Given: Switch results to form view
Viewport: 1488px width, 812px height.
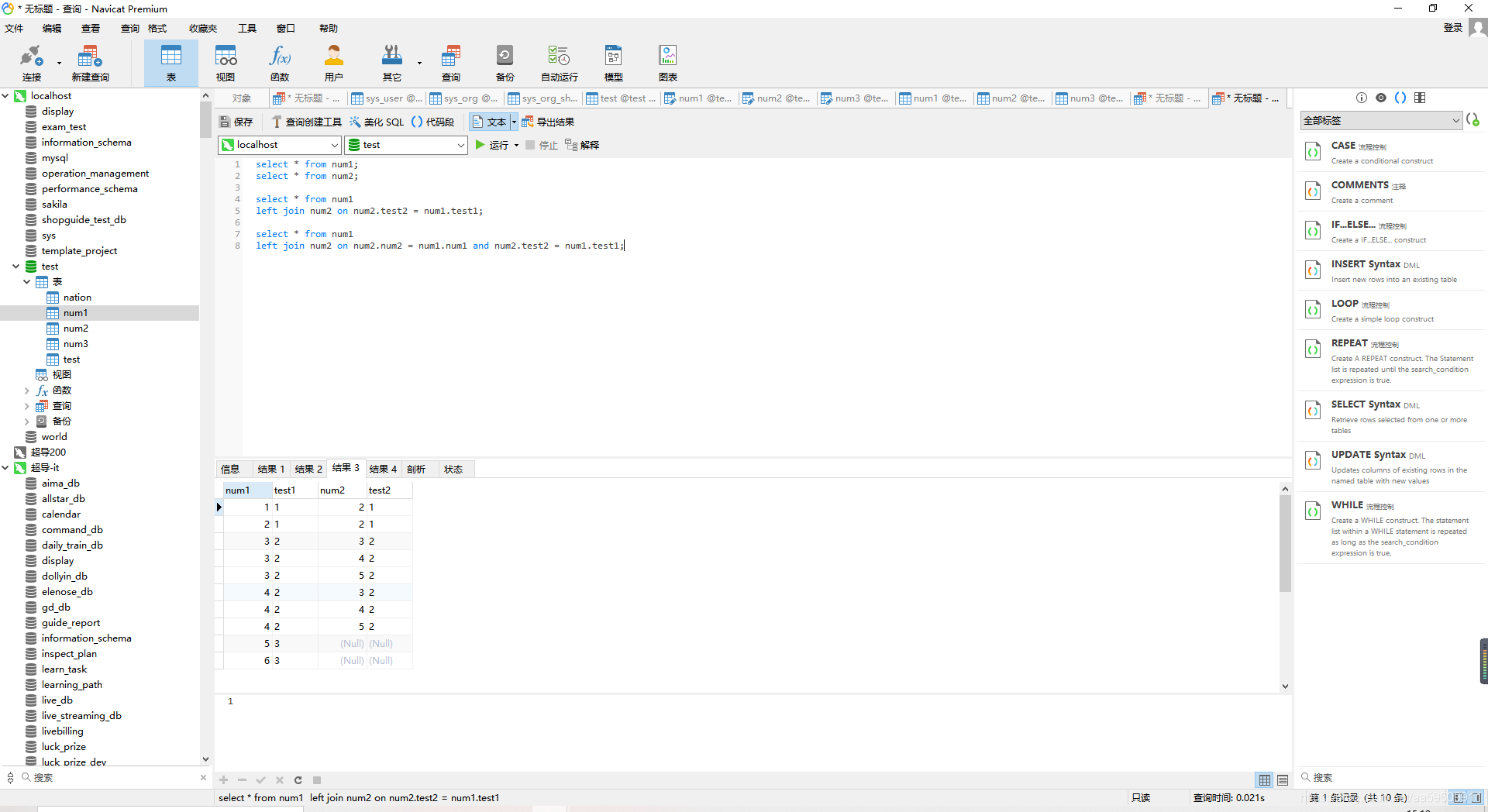Looking at the screenshot, I should coord(1283,780).
